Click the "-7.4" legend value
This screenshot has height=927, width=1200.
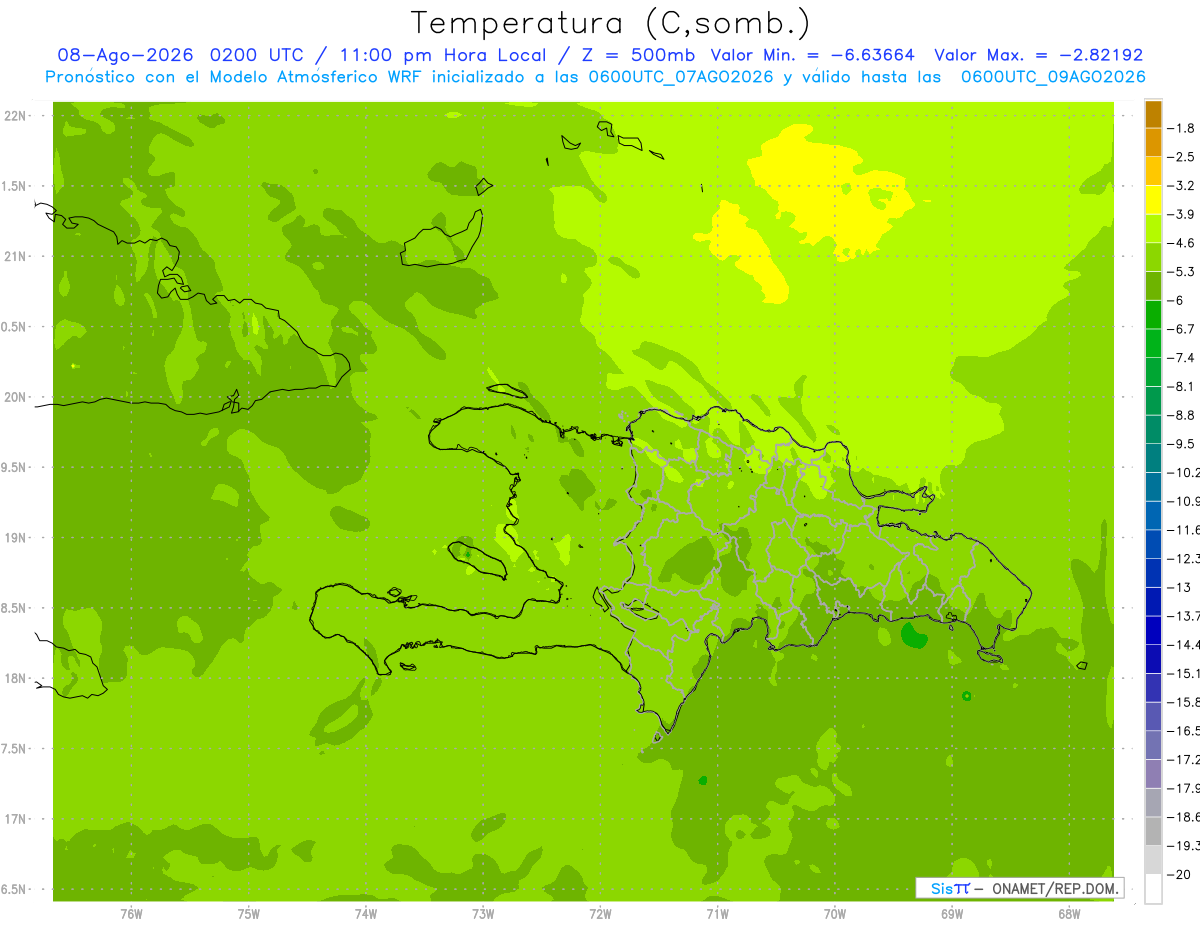pyautogui.click(x=1183, y=358)
